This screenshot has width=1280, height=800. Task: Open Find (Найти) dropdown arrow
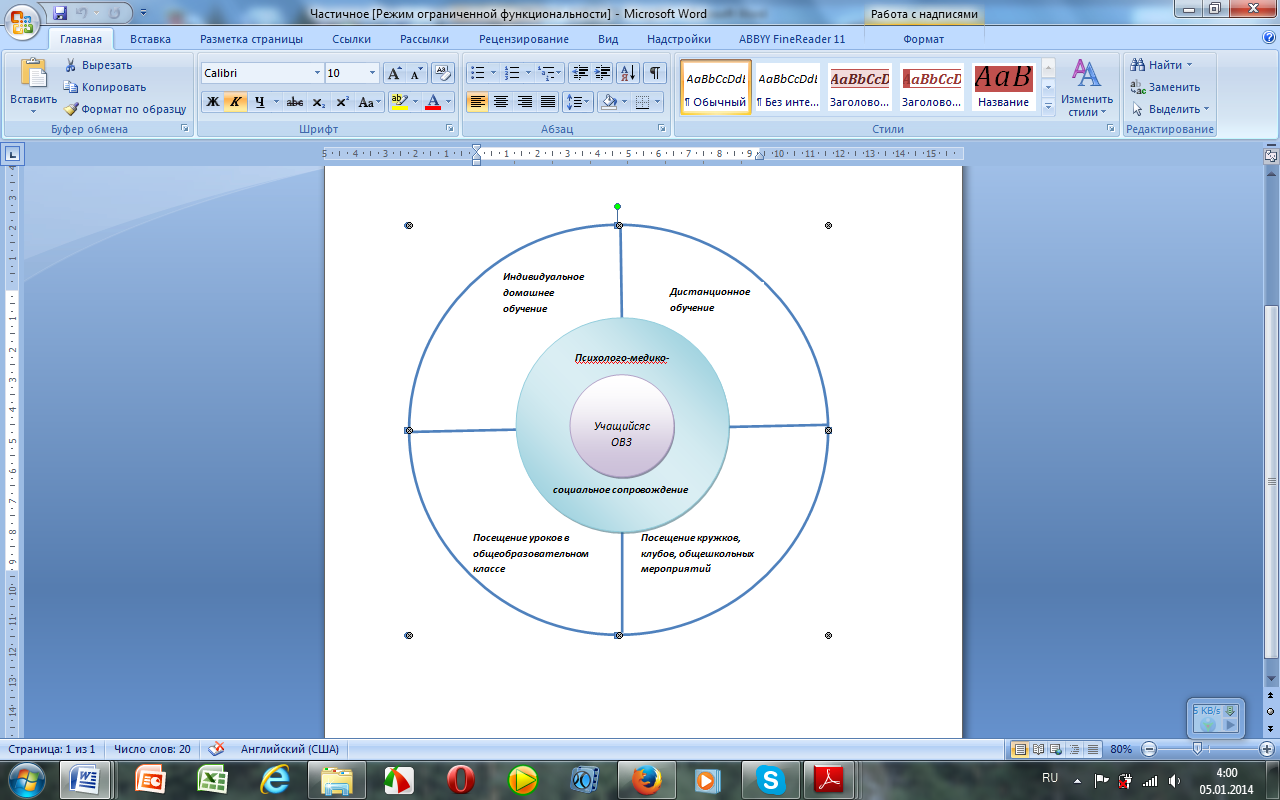pyautogui.click(x=1189, y=65)
